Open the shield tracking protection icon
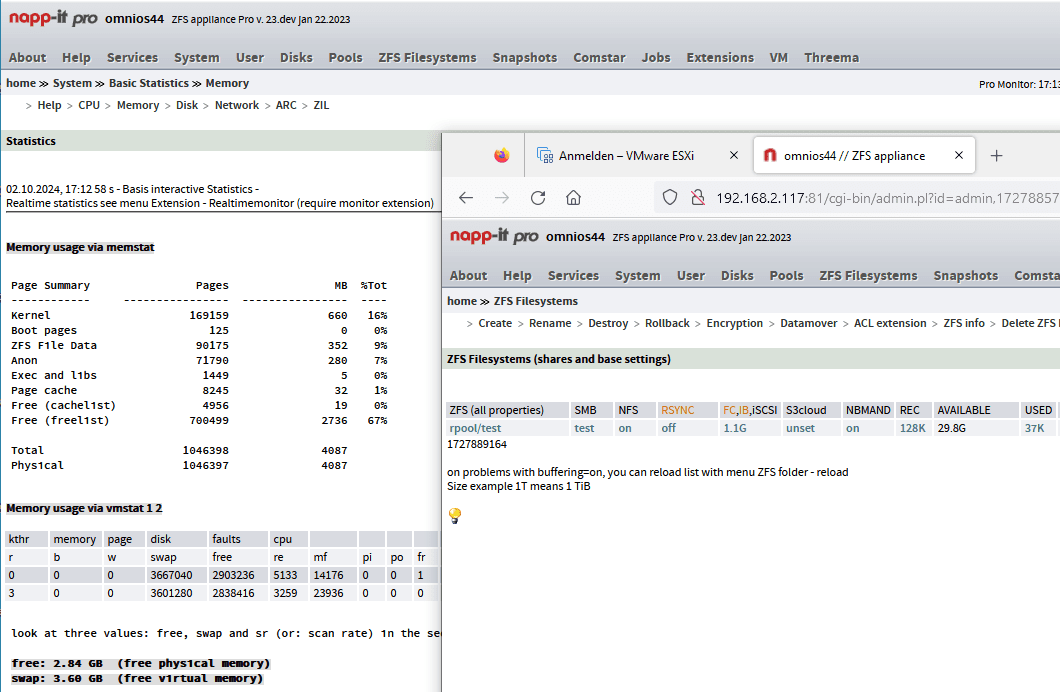This screenshot has height=692, width=1060. (x=669, y=197)
